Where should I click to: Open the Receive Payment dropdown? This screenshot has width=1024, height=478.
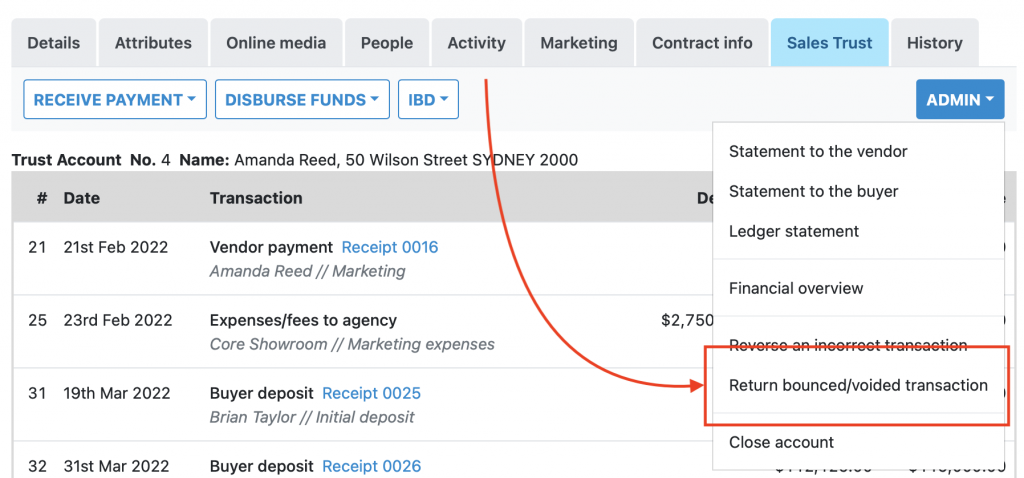point(114,100)
